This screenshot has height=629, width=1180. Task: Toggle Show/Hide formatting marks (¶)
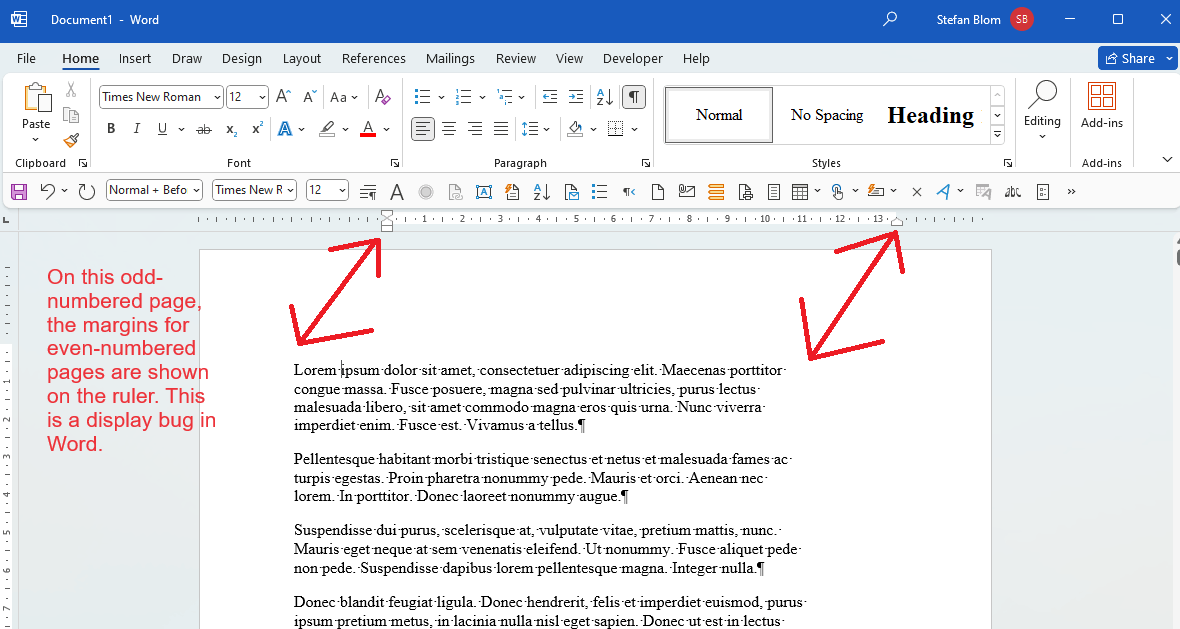pyautogui.click(x=635, y=96)
